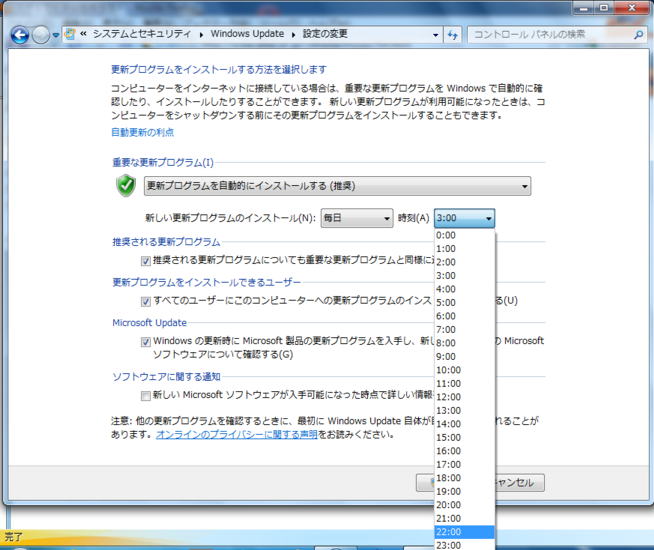Select 21:00 in the time list
Screen dimensions: 654x550
point(464,518)
